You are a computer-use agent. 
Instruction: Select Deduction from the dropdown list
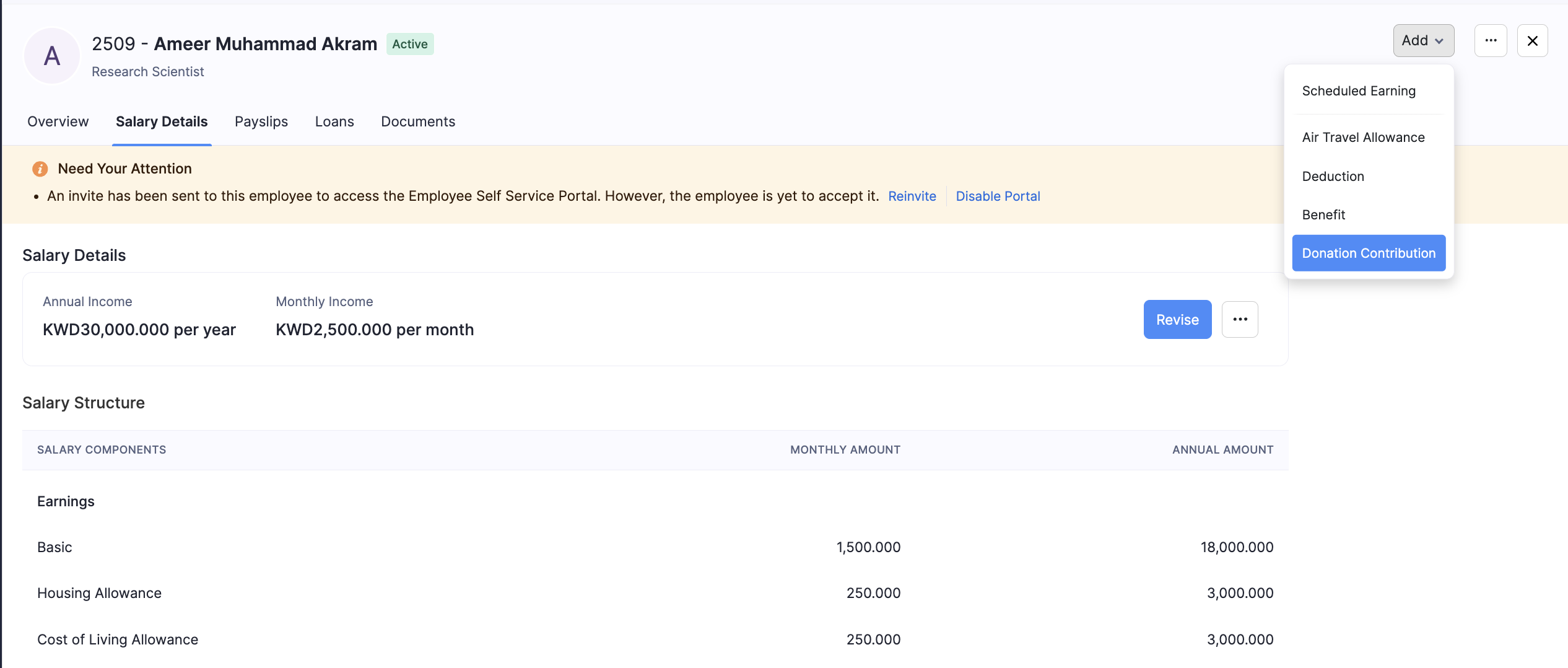point(1333,177)
